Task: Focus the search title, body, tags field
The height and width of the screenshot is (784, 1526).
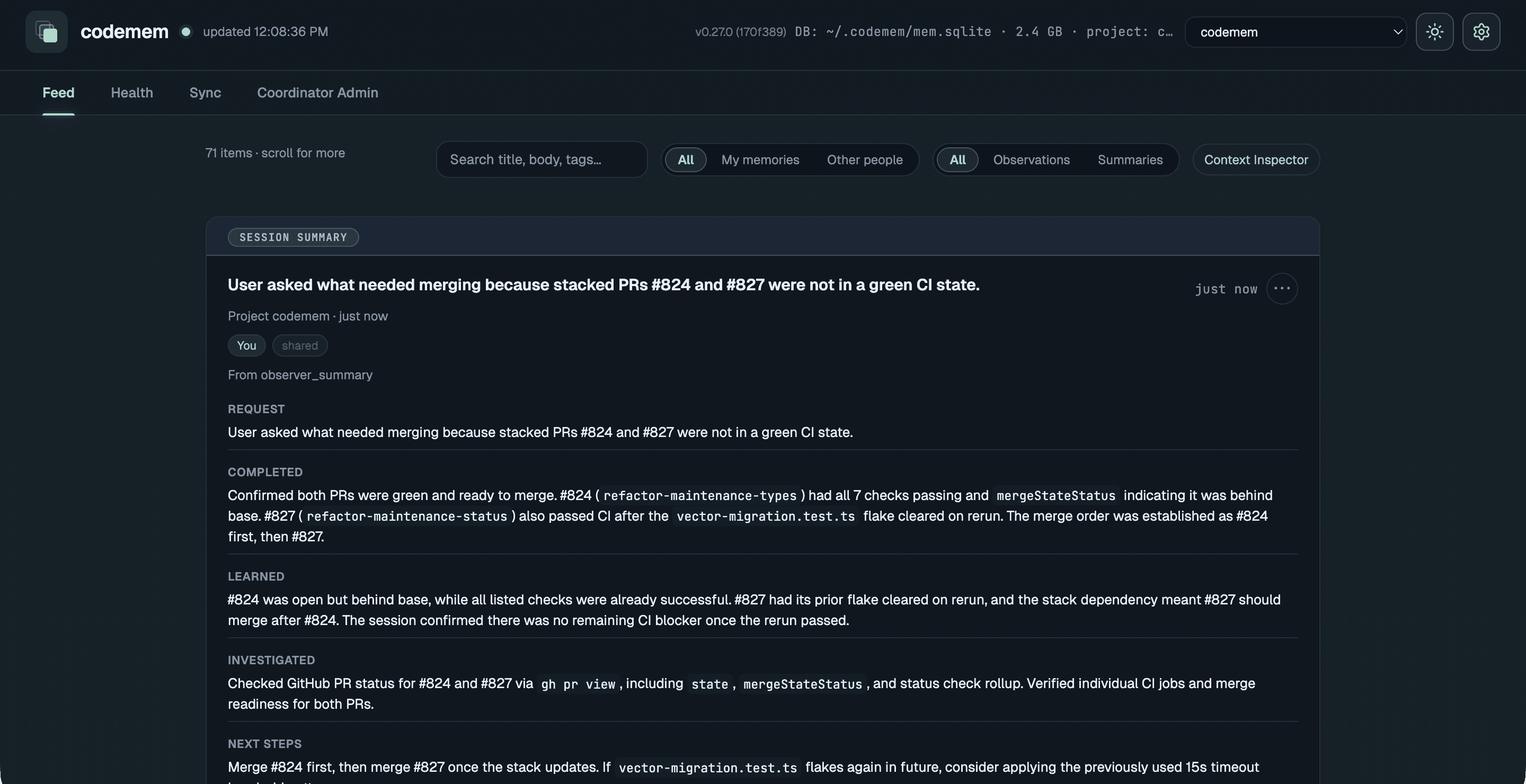Action: click(x=542, y=159)
